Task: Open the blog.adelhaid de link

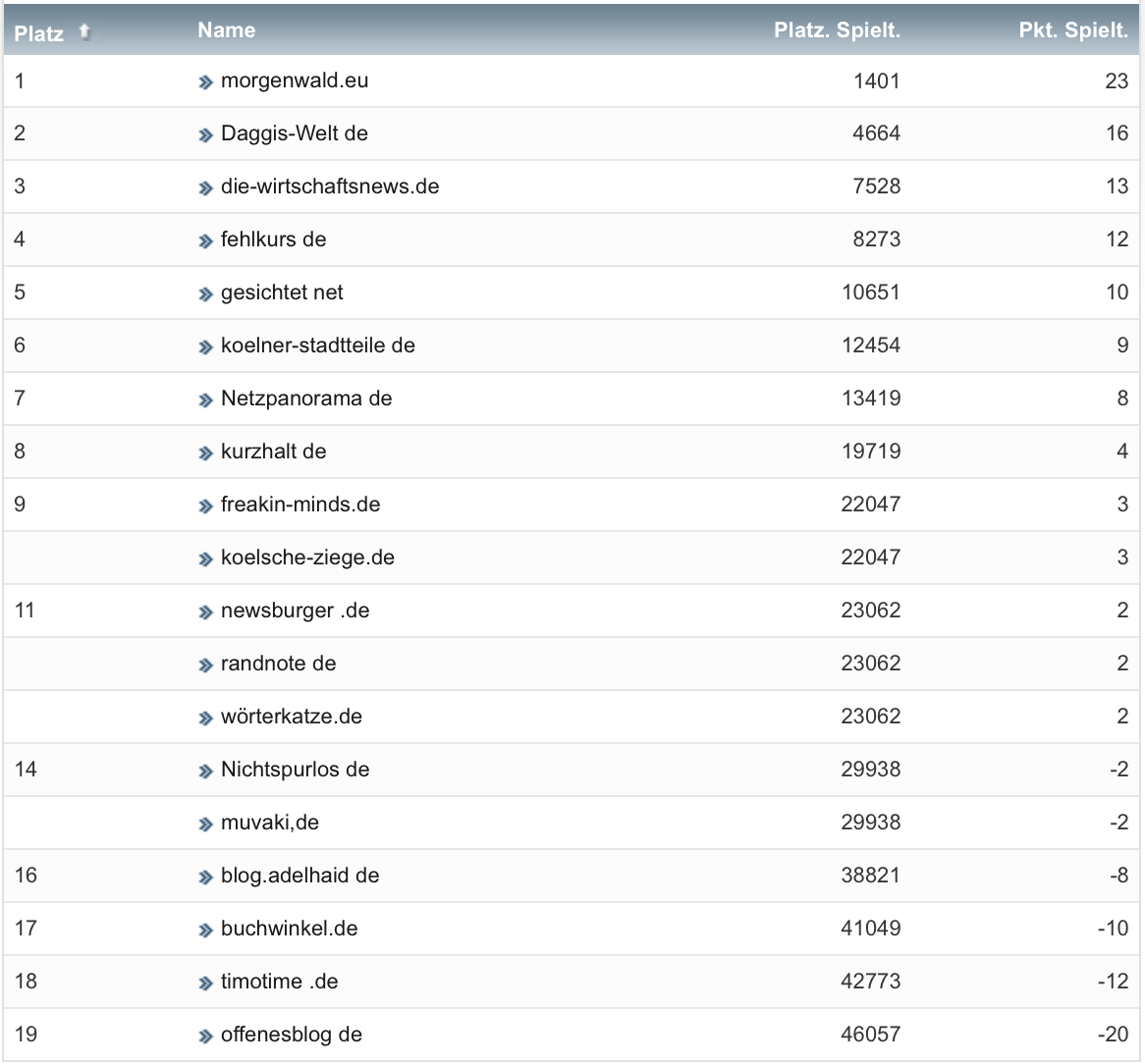Action: pos(300,876)
